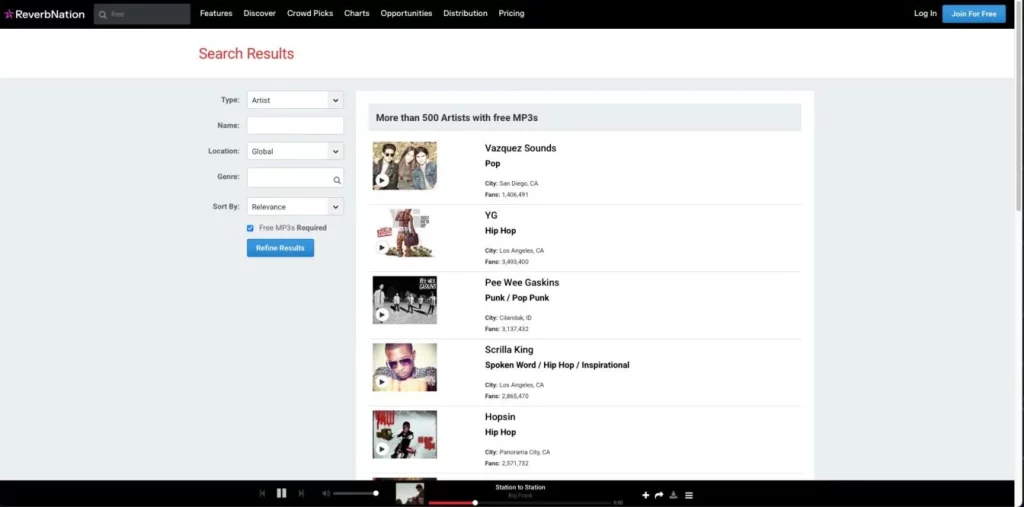Click 'Punk / Pop Punk' genre text
This screenshot has height=507, width=1024.
click(x=517, y=298)
